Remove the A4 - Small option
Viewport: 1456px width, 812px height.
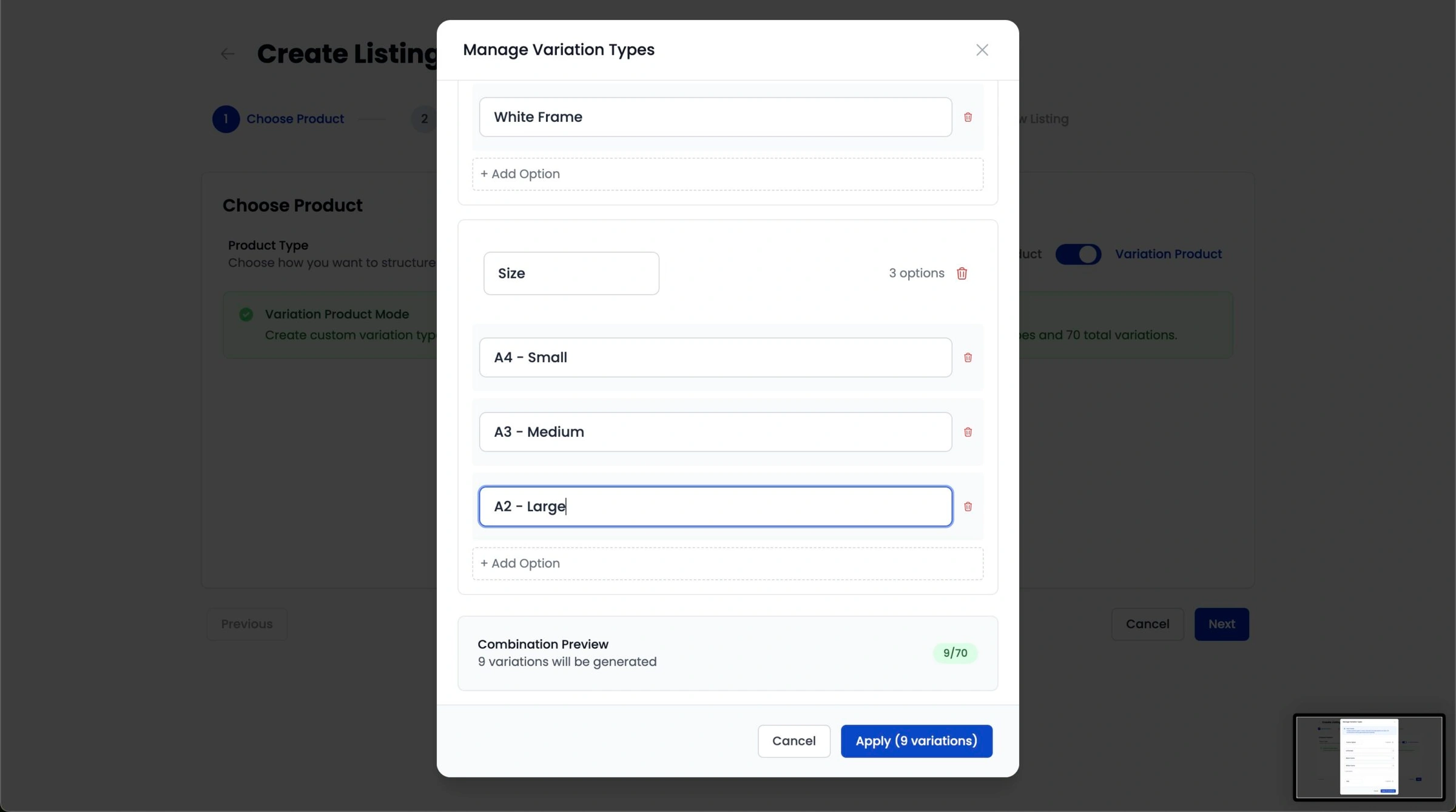(x=968, y=358)
